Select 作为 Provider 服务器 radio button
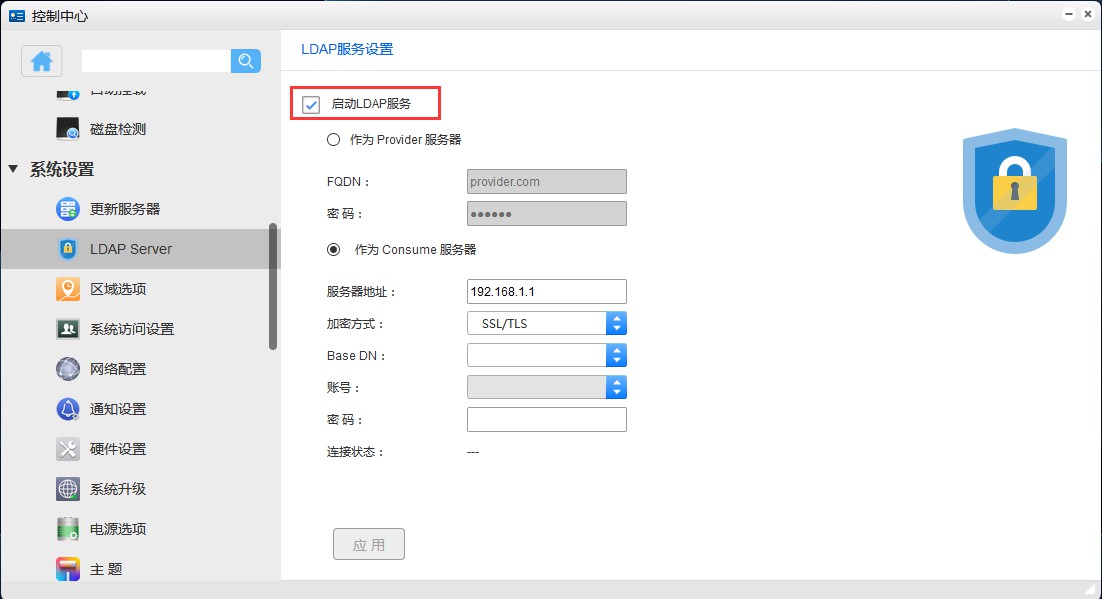Viewport: 1102px width, 599px height. (334, 140)
